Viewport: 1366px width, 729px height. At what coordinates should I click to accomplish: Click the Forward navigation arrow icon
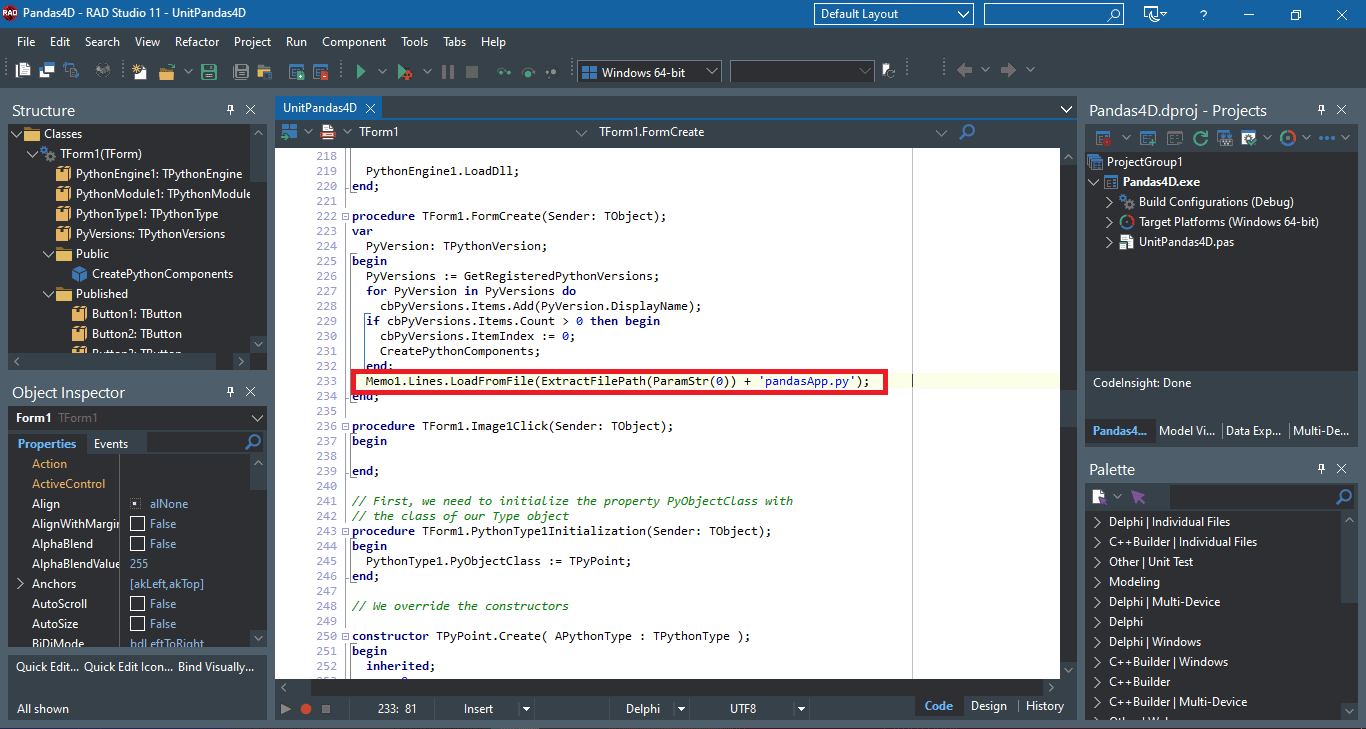(1008, 70)
